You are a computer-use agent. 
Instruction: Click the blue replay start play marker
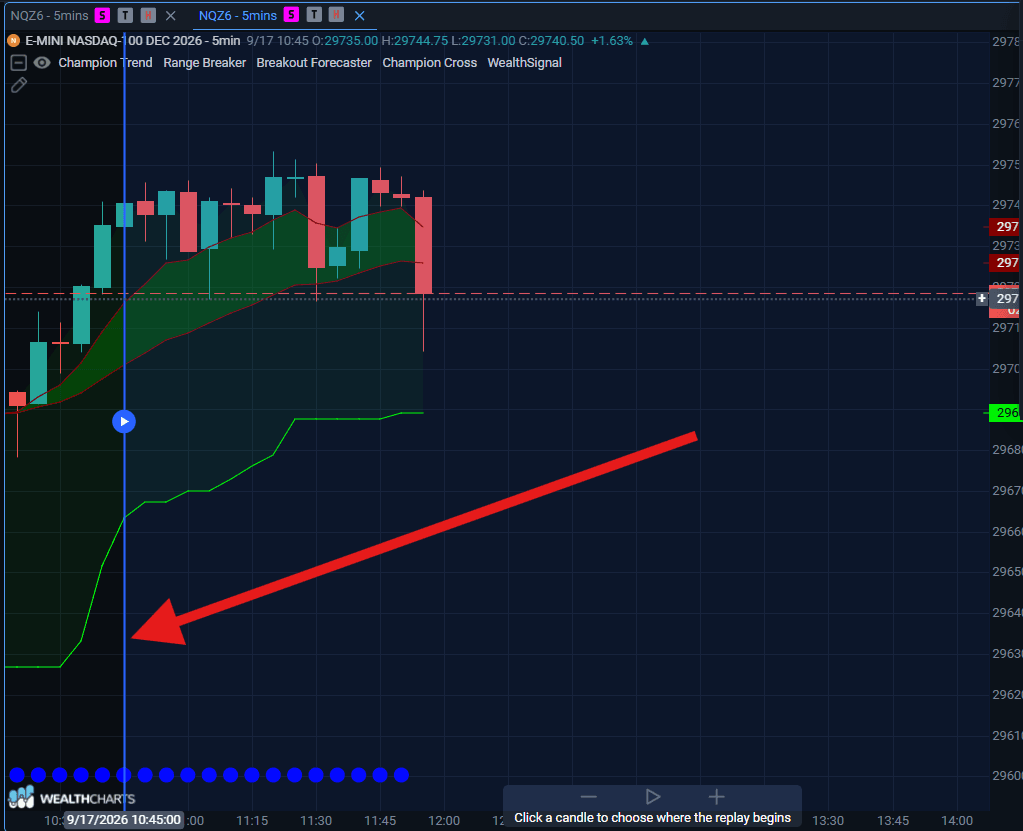click(x=124, y=421)
